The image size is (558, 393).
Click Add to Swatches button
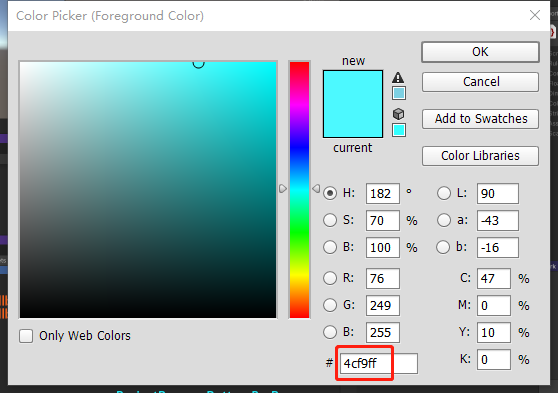pos(480,119)
